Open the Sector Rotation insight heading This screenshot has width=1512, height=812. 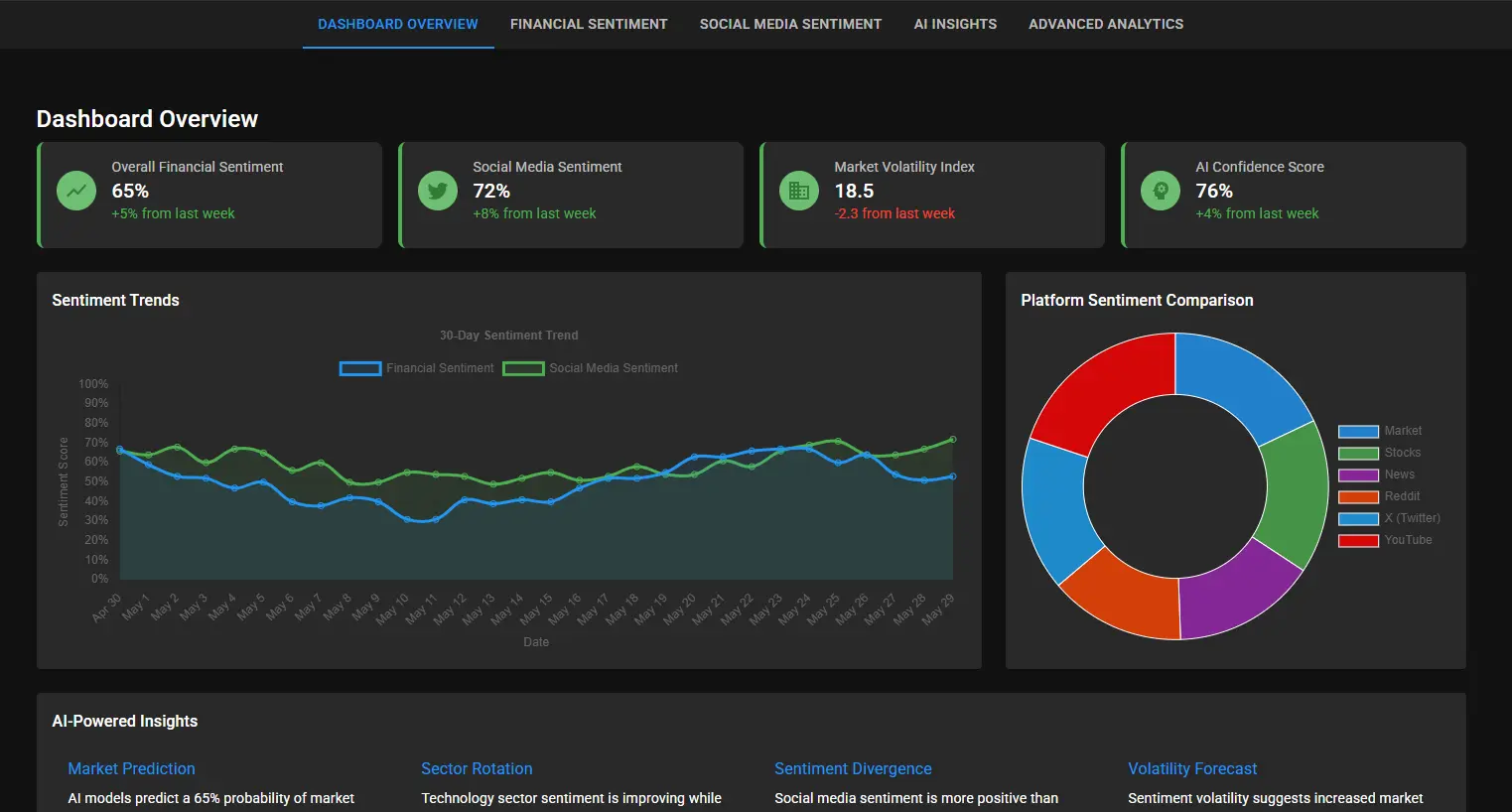click(477, 768)
